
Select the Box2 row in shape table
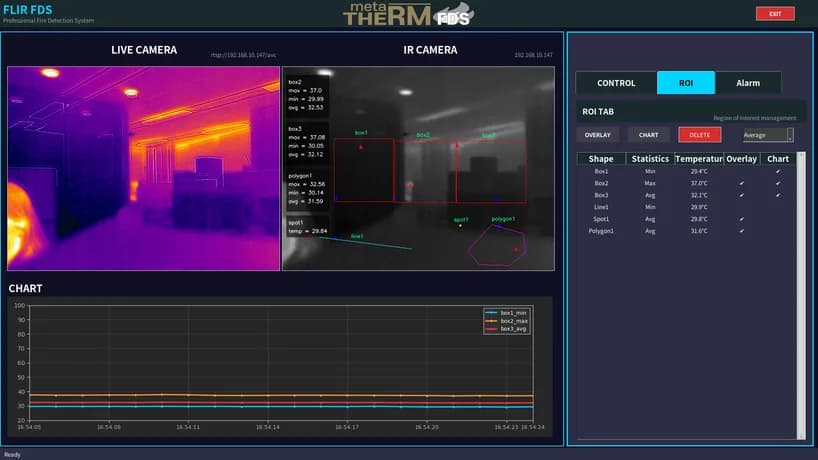(687, 183)
